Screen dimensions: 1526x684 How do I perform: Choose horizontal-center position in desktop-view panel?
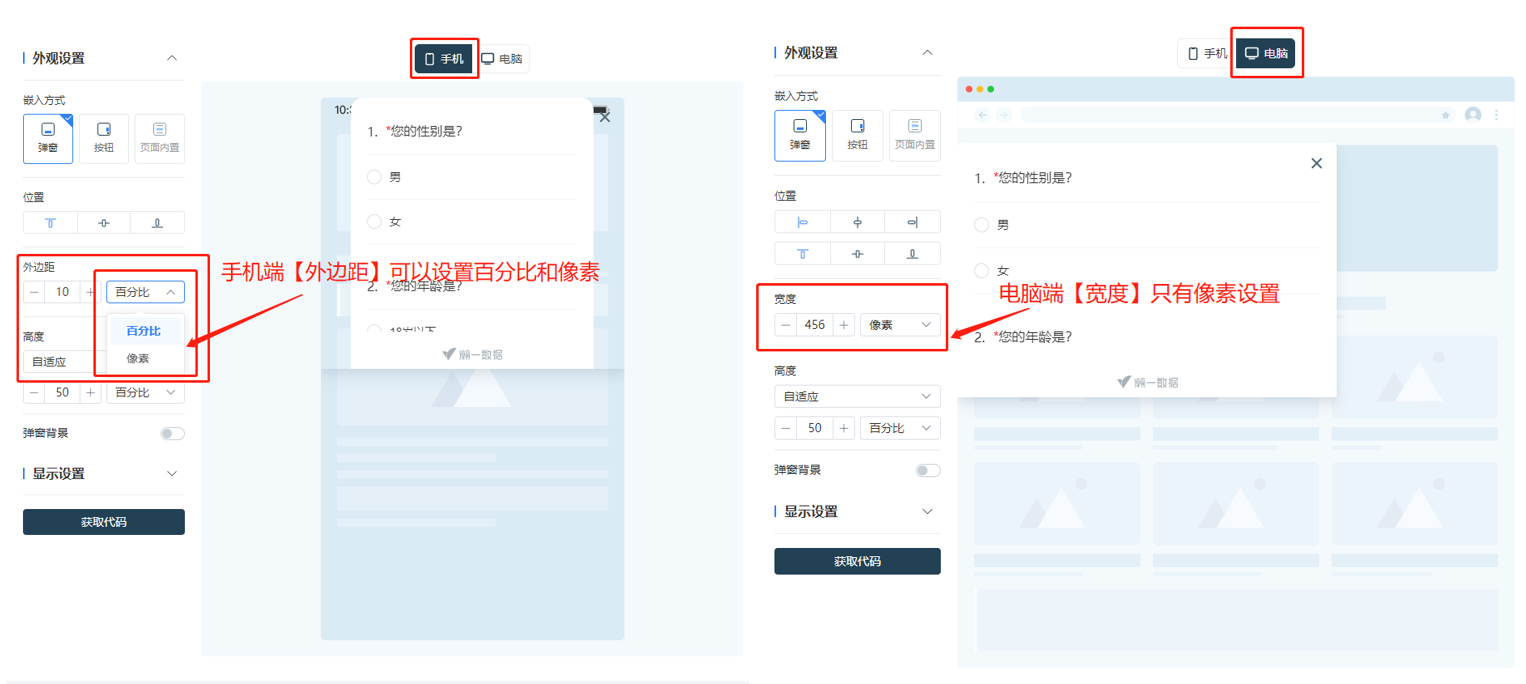tap(857, 222)
